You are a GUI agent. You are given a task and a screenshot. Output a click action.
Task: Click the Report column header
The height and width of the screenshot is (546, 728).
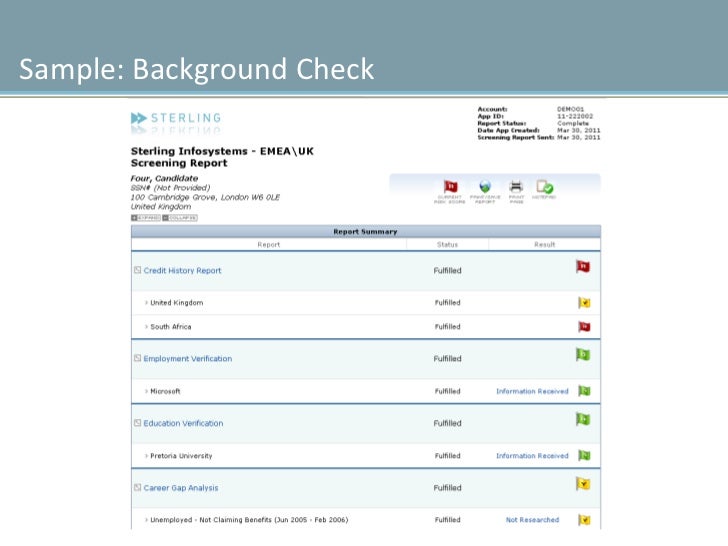[x=269, y=245]
